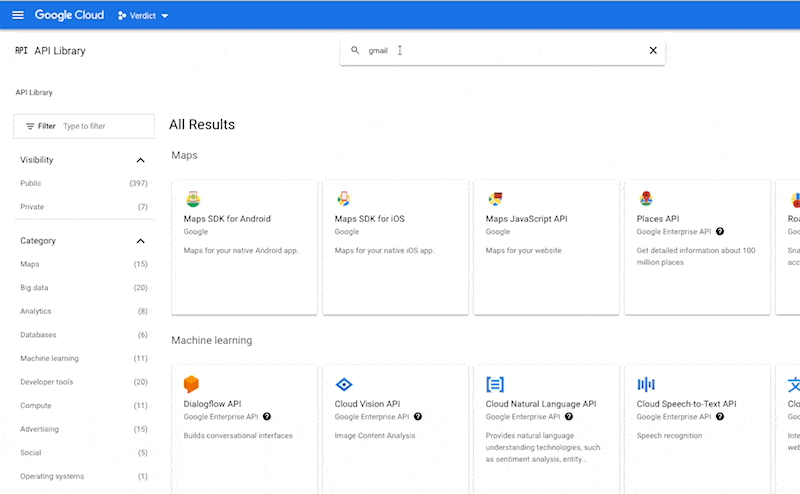Open the hamburger navigation menu
The image size is (800, 494).
tap(18, 15)
